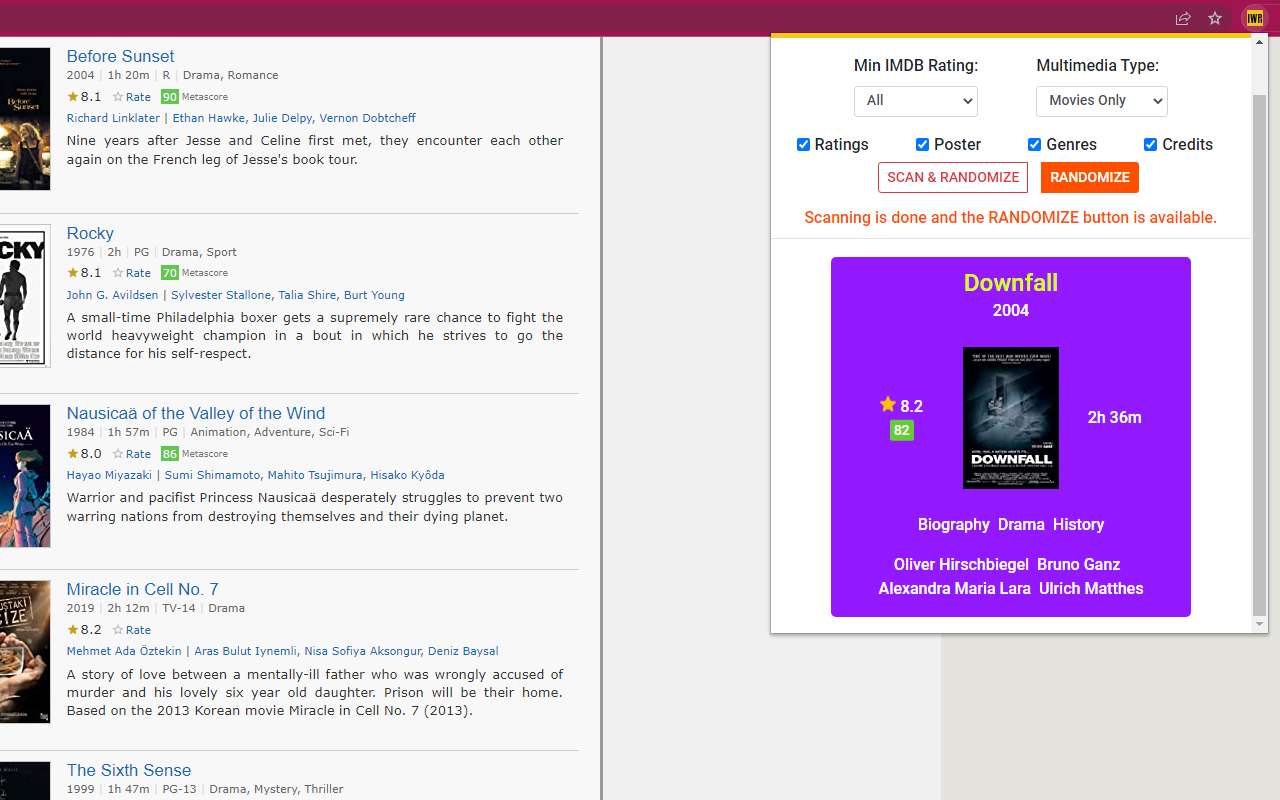1280x800 pixels.
Task: Click Mahito Tsujimura link
Action: tap(315, 475)
